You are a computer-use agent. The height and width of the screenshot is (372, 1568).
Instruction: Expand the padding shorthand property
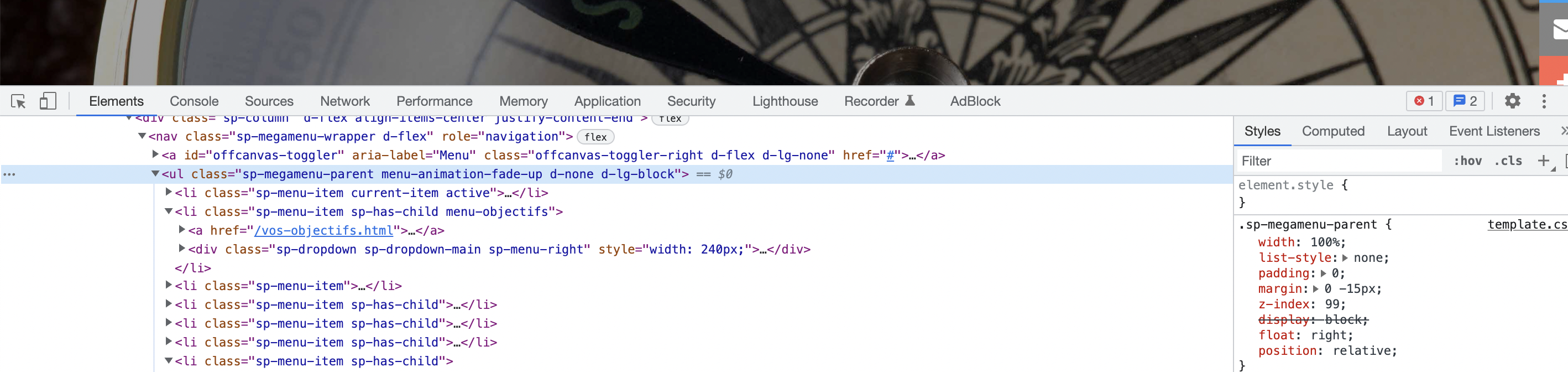pos(1323,274)
